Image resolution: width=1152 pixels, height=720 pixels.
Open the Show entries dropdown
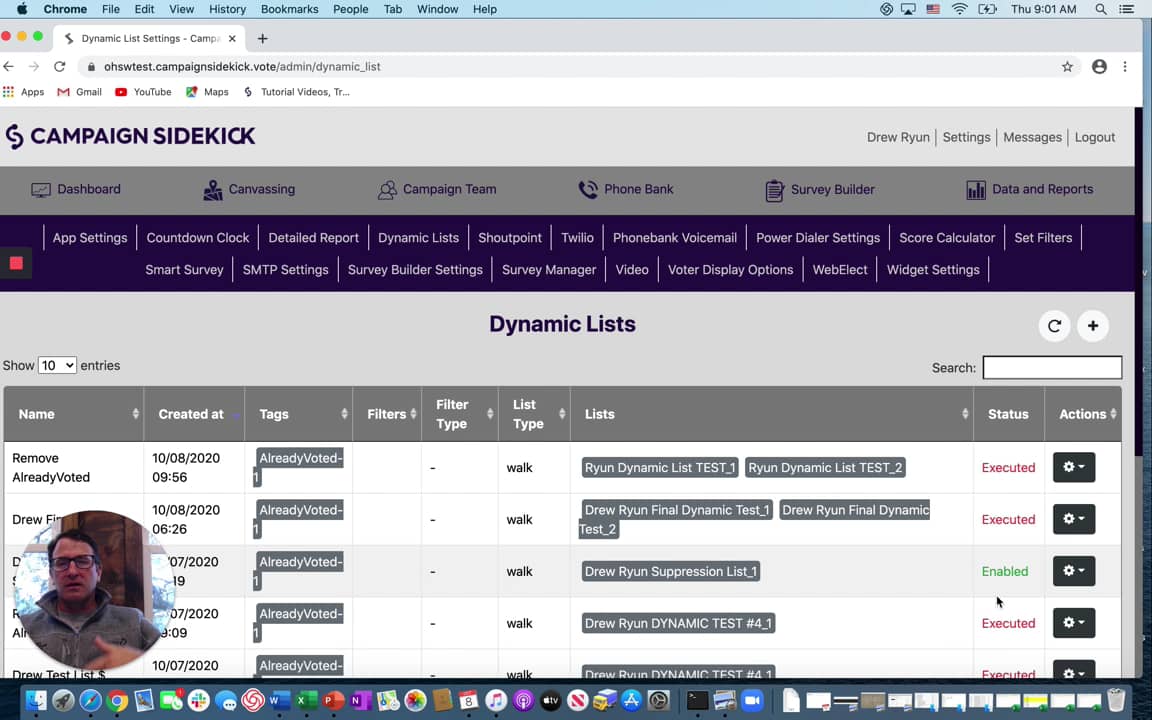point(57,366)
